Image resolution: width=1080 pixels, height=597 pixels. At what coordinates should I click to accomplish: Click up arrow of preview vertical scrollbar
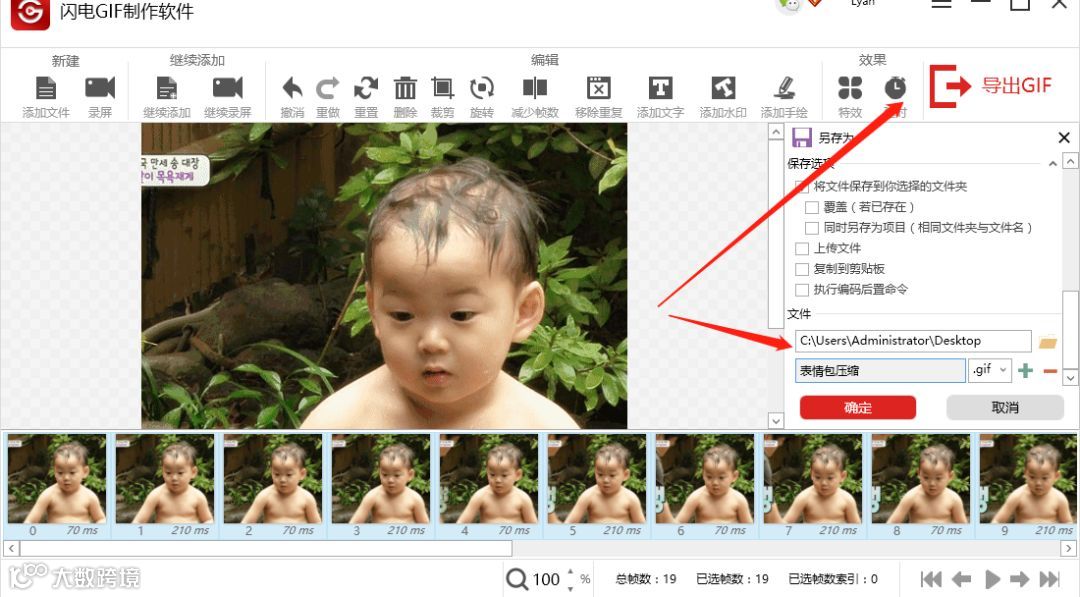(x=776, y=132)
